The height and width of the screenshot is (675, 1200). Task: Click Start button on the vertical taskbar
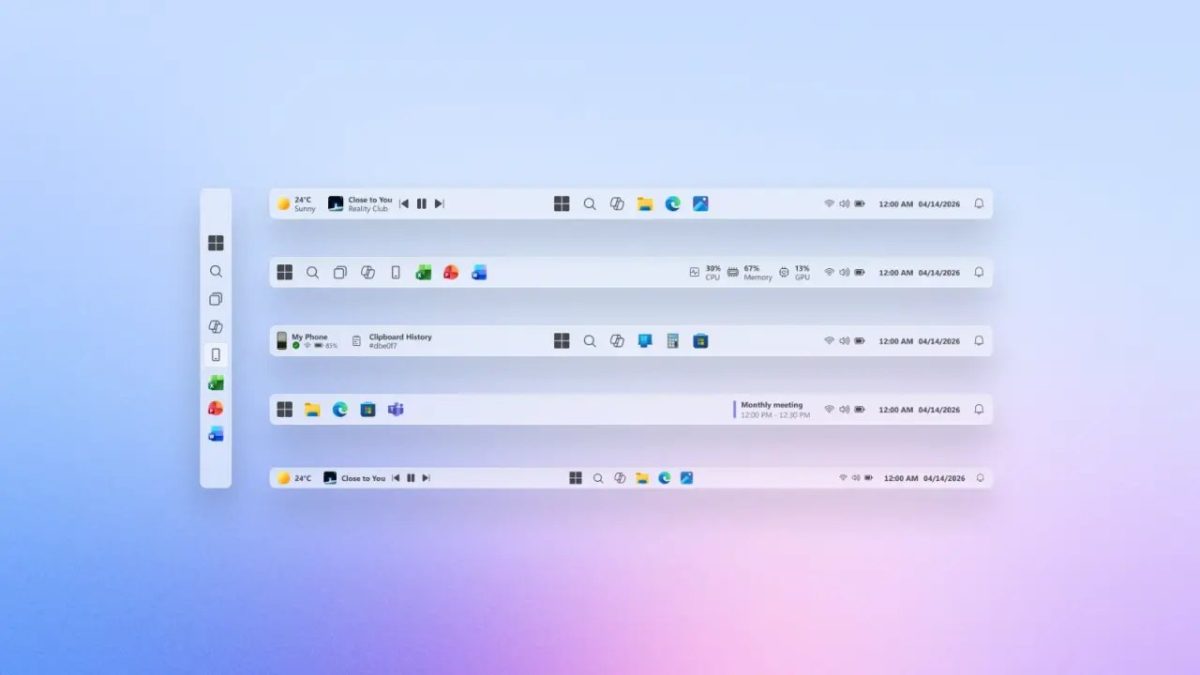(216, 243)
